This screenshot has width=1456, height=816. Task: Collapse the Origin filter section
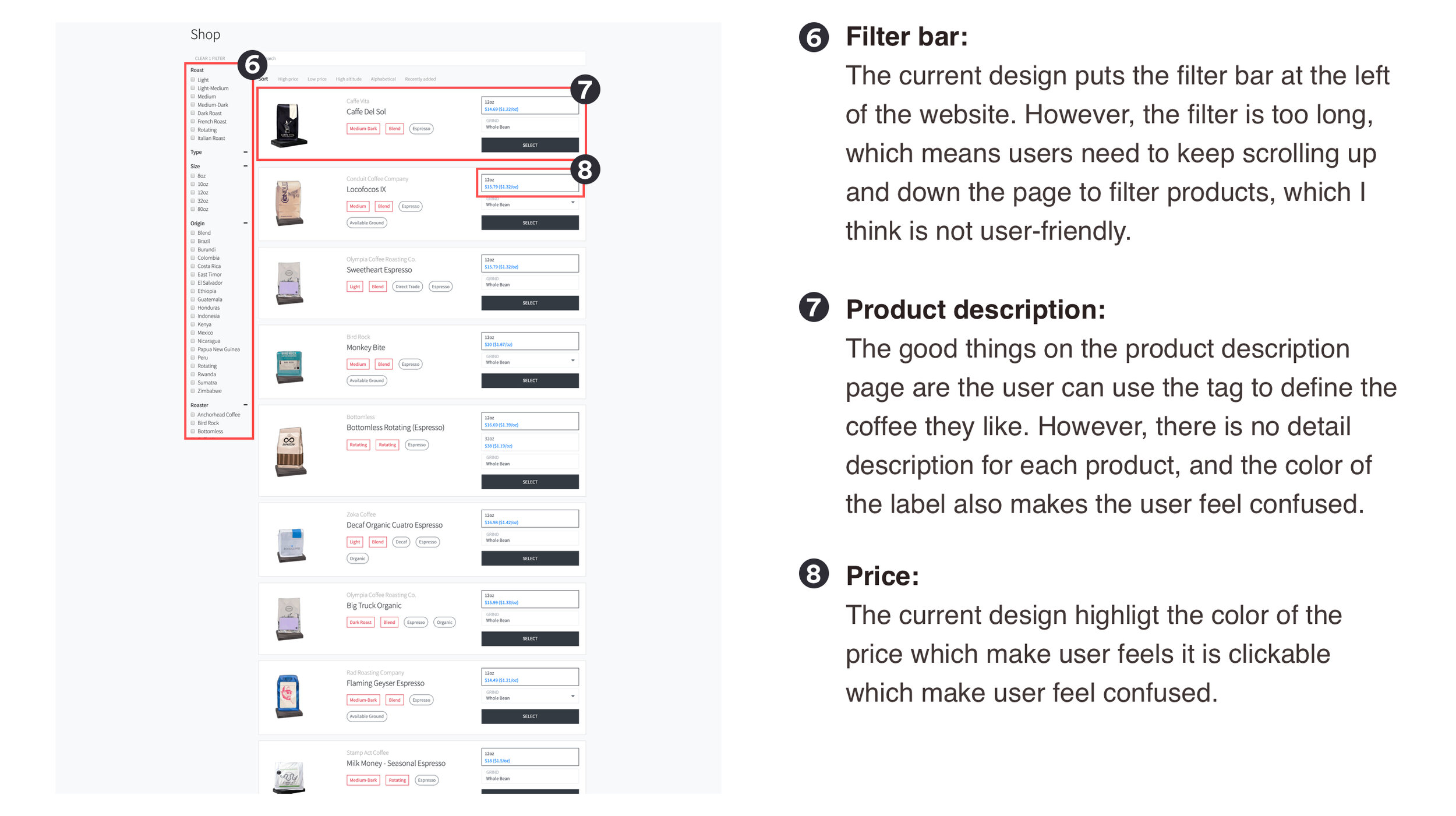245,223
